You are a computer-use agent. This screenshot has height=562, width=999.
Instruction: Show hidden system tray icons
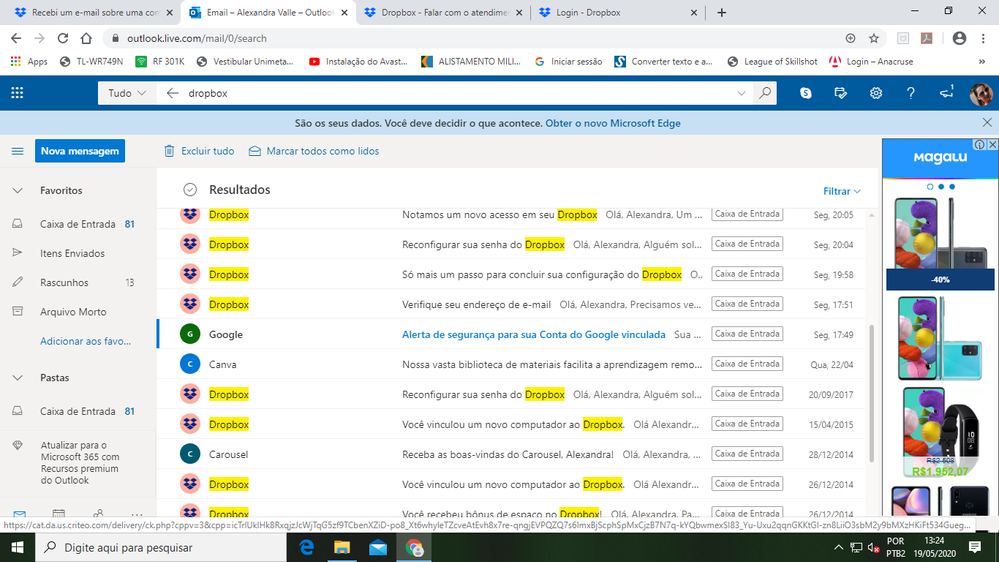click(x=838, y=547)
